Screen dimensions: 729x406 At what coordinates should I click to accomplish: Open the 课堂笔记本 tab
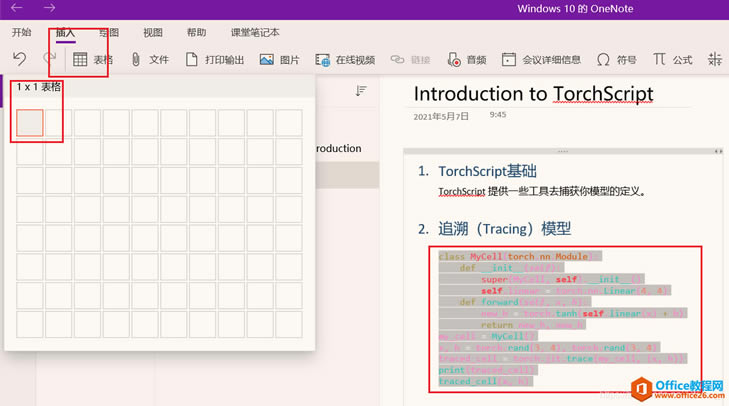pos(255,32)
